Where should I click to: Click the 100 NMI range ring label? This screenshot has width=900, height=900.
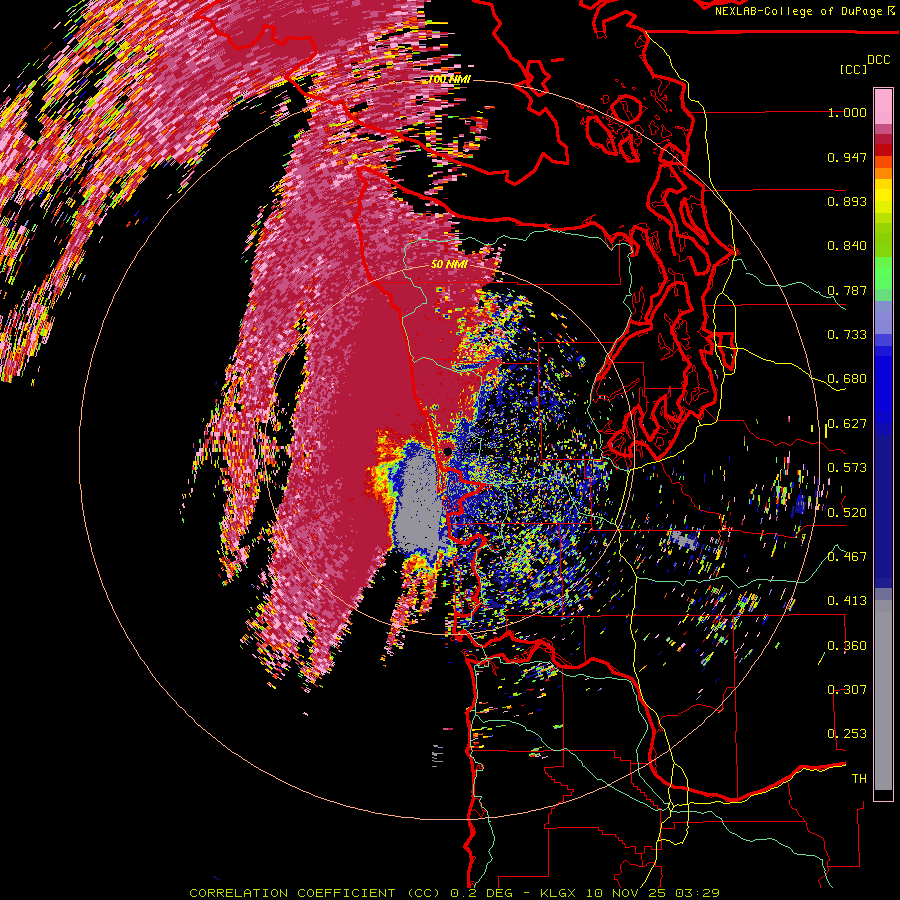449,79
